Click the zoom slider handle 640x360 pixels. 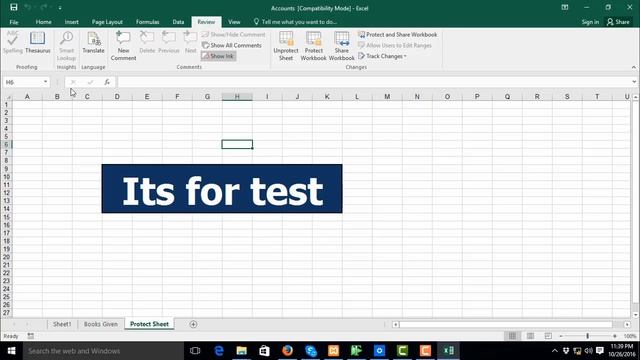pyautogui.click(x=587, y=336)
